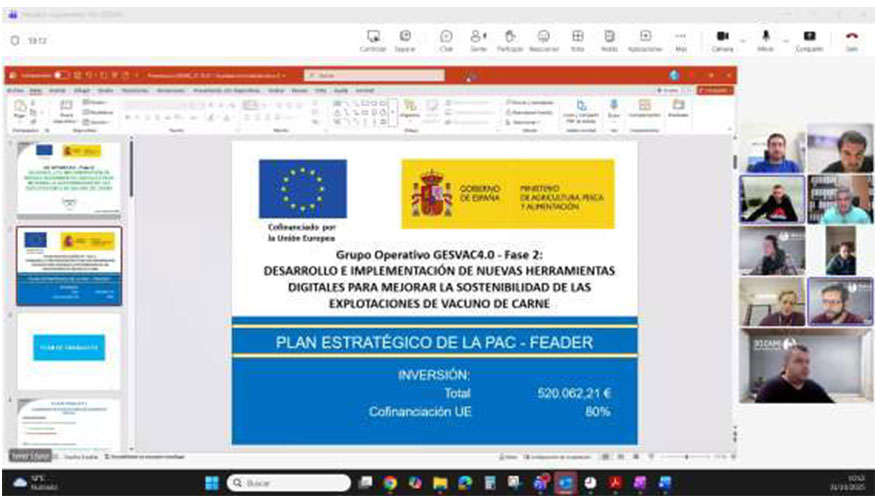Toggle the Micro (microphone) button

pyautogui.click(x=766, y=41)
